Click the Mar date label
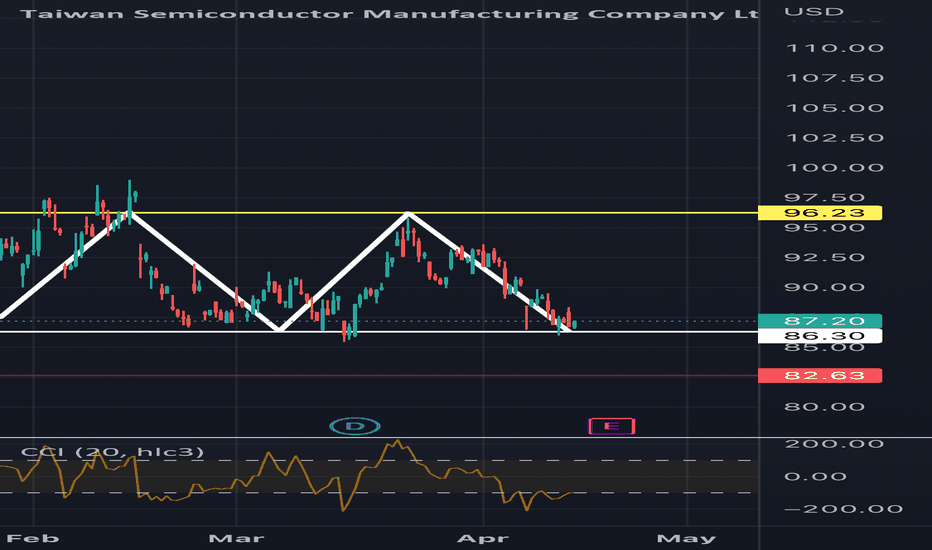The image size is (932, 550). point(236,539)
